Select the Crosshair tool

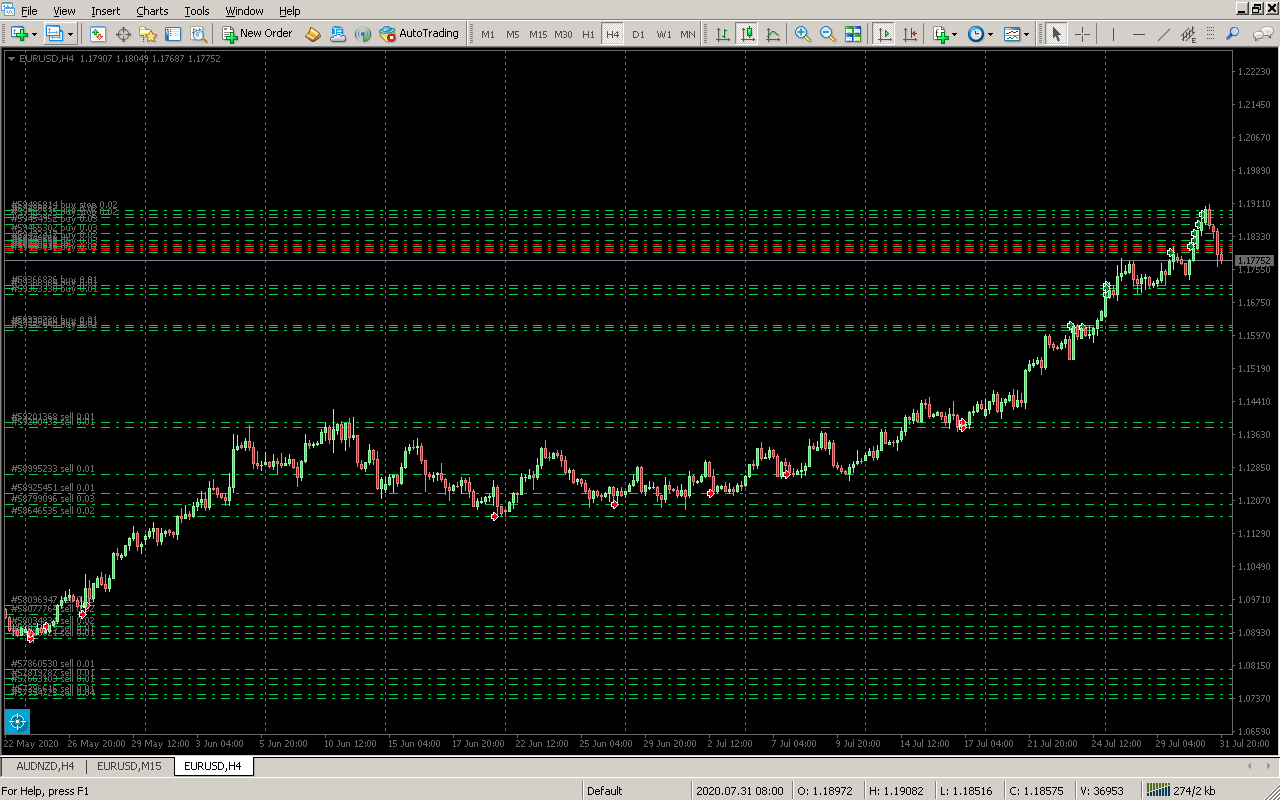(x=1082, y=34)
